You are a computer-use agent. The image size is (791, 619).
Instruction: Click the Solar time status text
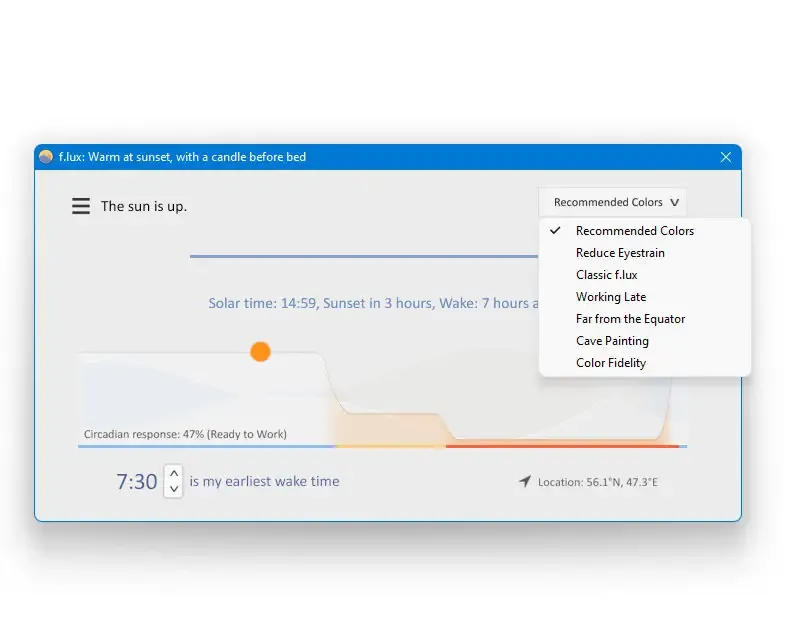pyautogui.click(x=373, y=303)
